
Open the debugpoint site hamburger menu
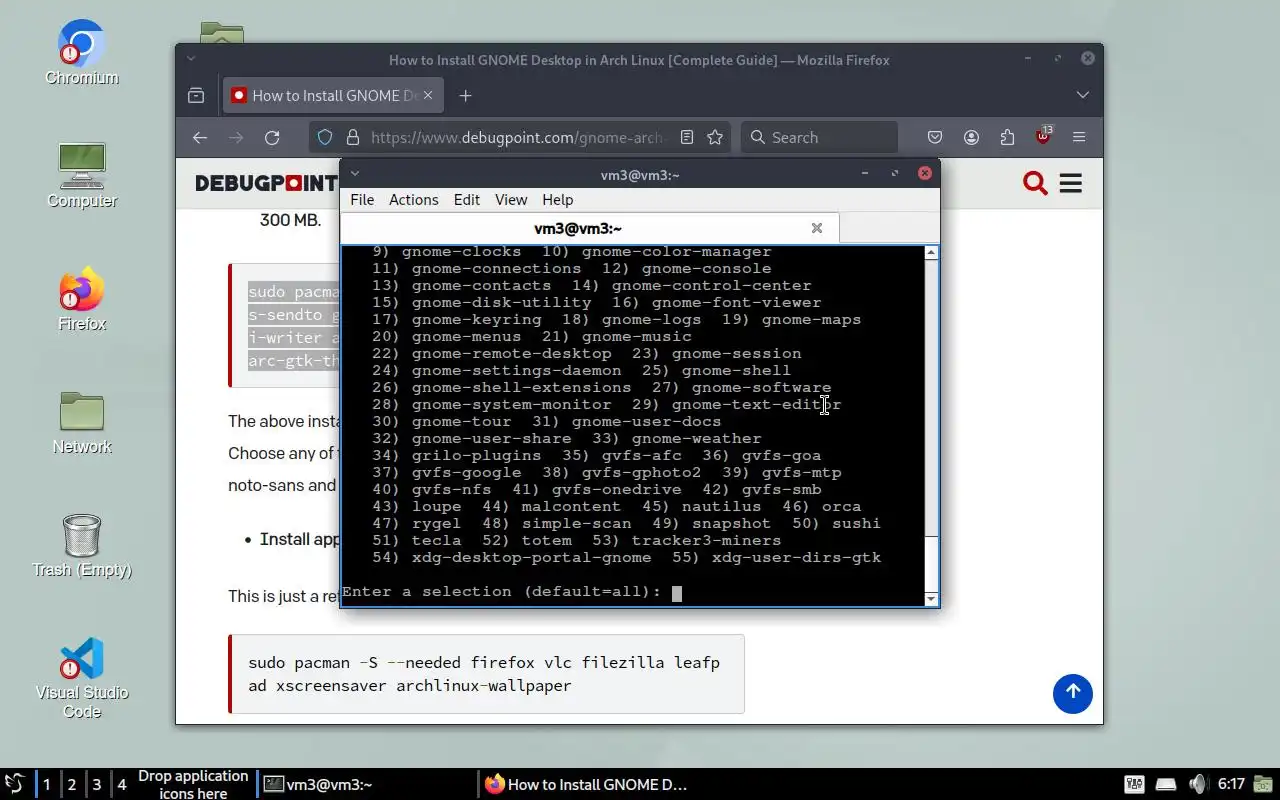click(x=1071, y=183)
